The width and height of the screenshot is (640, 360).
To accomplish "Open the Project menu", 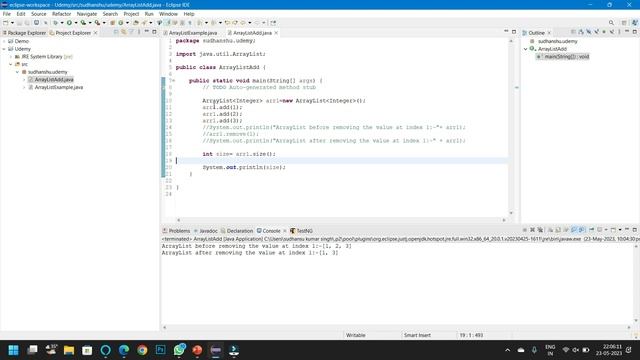I will pyautogui.click(x=131, y=14).
